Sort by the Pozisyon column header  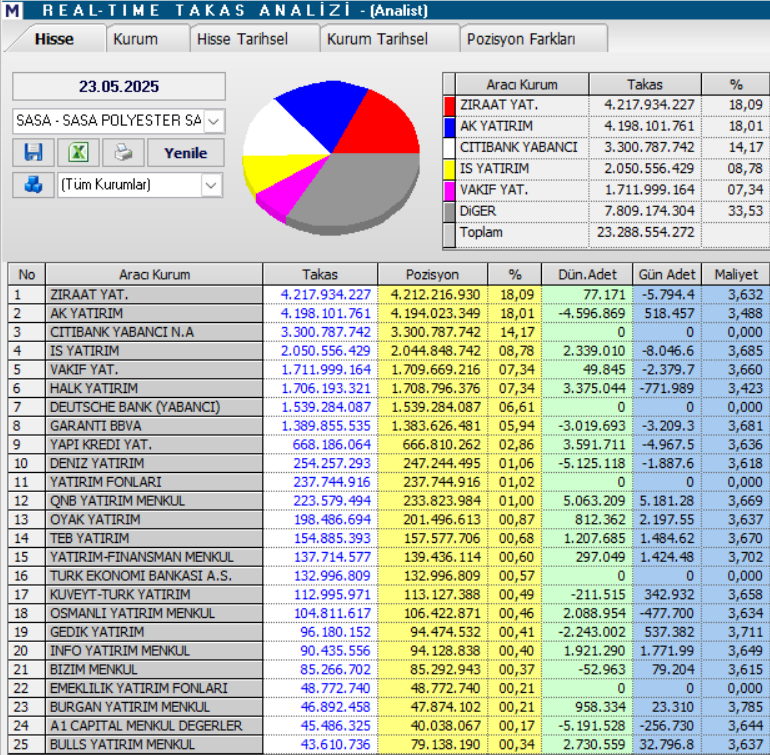432,275
